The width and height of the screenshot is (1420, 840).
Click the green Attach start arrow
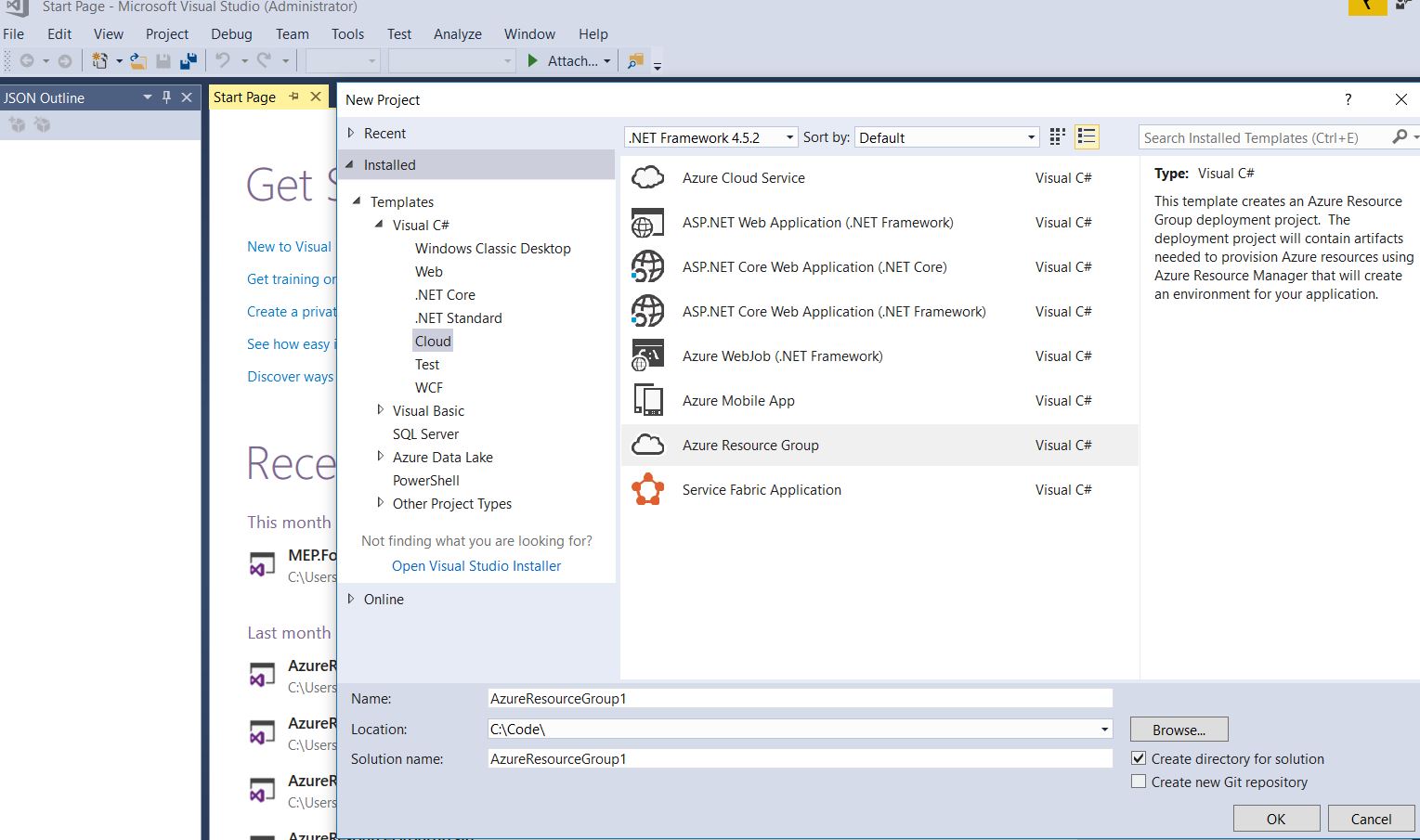click(533, 61)
